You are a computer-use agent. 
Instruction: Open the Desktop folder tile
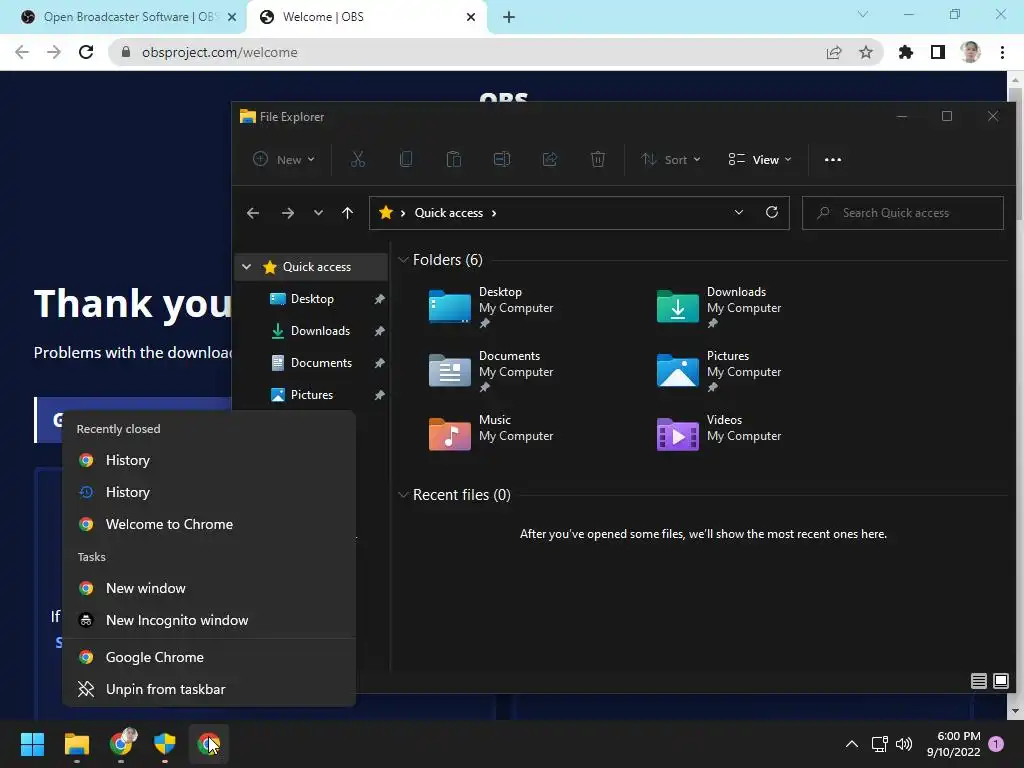click(491, 307)
